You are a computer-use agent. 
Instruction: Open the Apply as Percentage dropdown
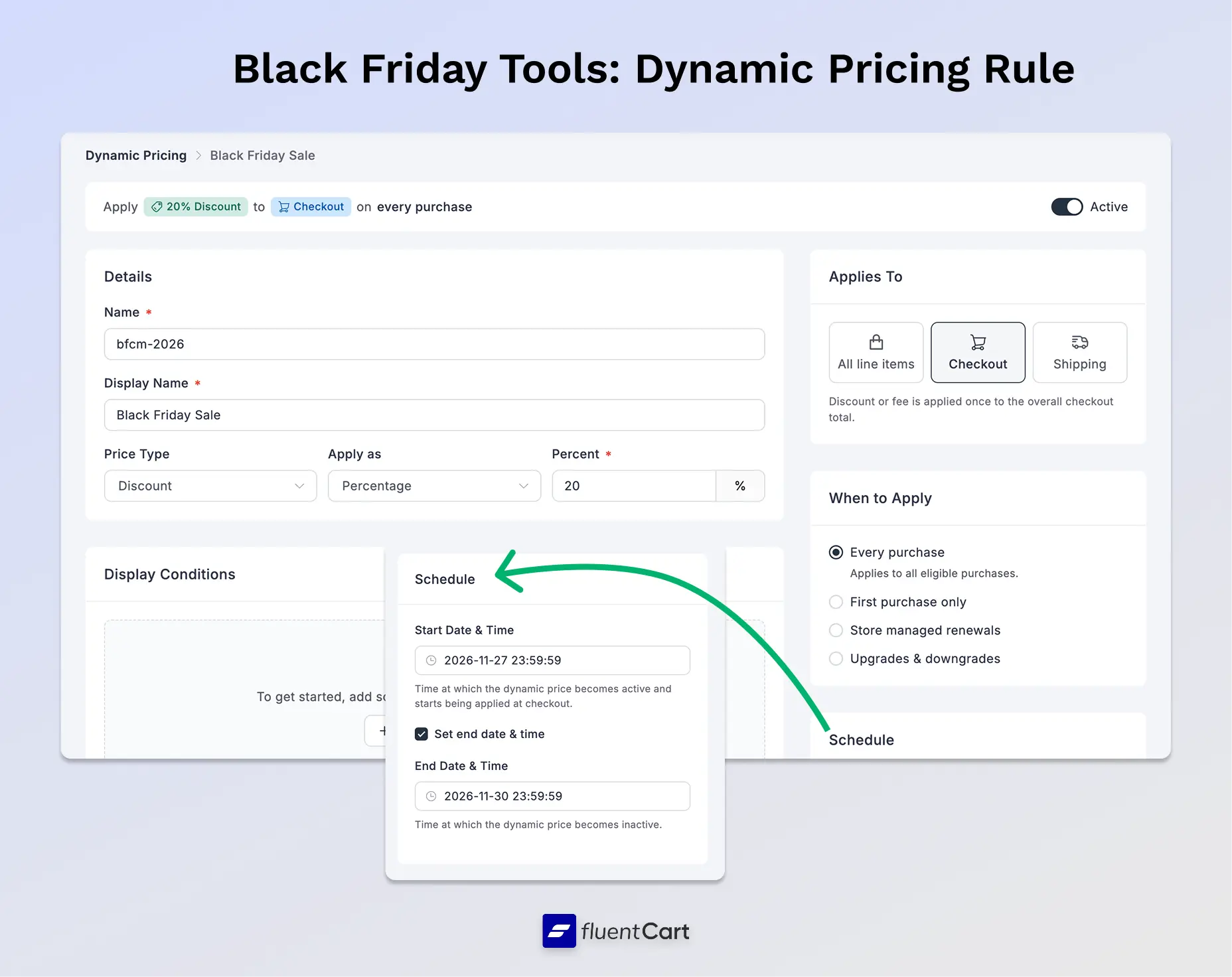[434, 486]
